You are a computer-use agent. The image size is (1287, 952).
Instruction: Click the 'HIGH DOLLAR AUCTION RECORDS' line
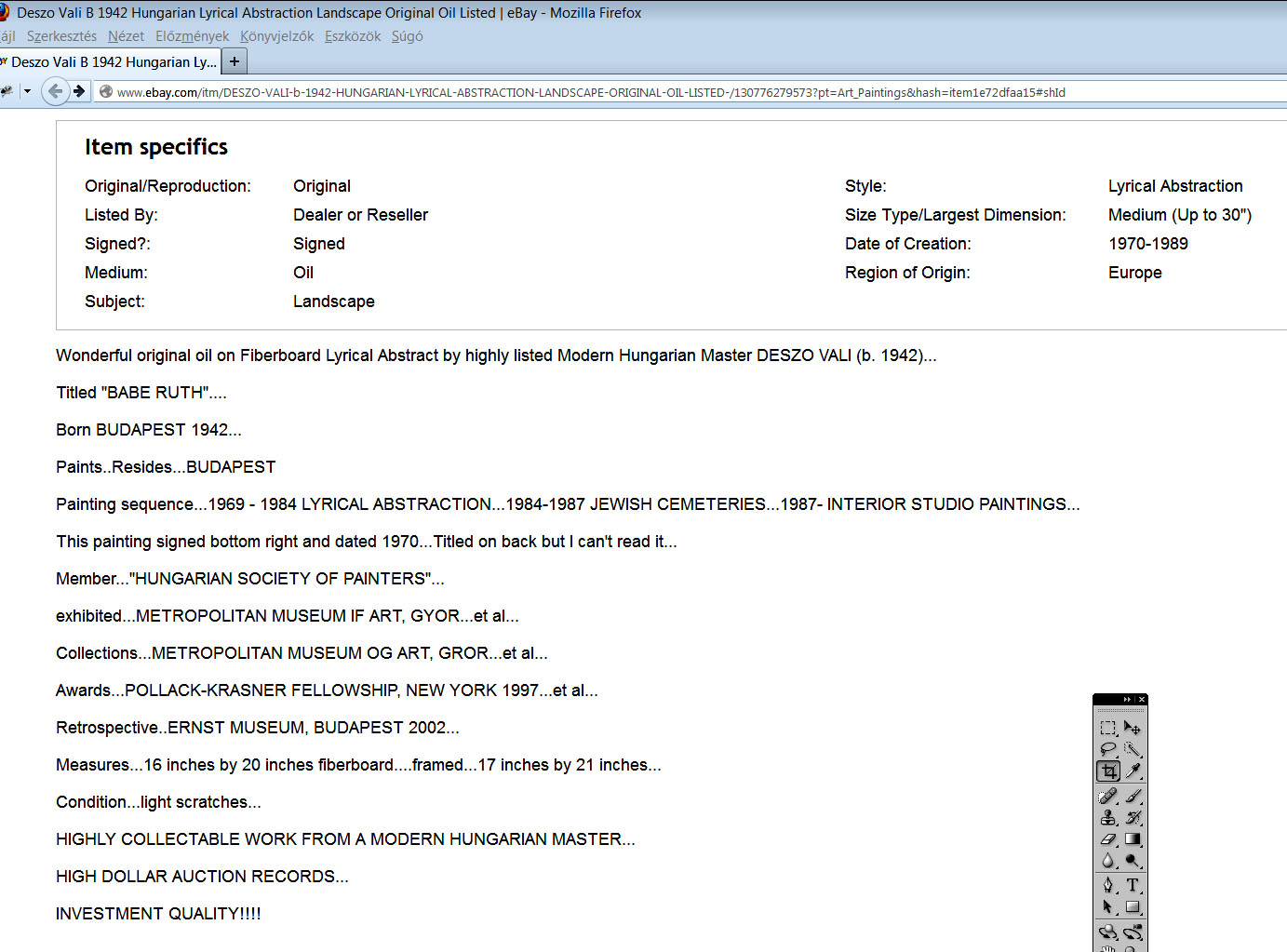(202, 877)
